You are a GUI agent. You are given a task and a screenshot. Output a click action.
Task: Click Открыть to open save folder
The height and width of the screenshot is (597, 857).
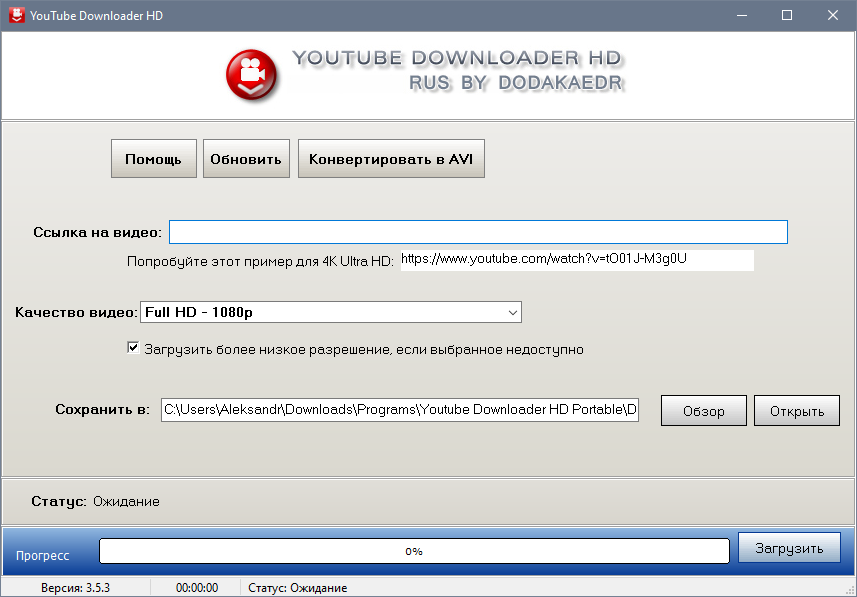796,411
